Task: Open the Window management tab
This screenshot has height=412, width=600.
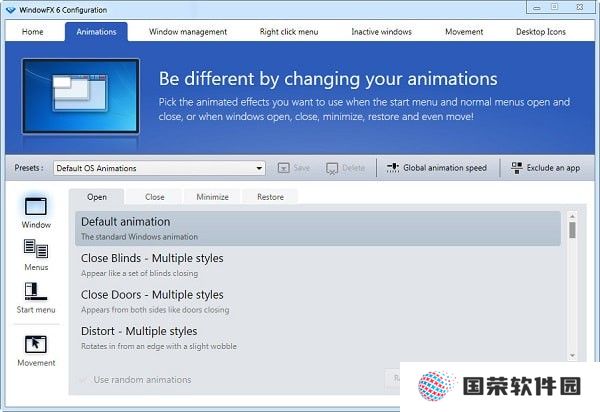Action: click(188, 32)
